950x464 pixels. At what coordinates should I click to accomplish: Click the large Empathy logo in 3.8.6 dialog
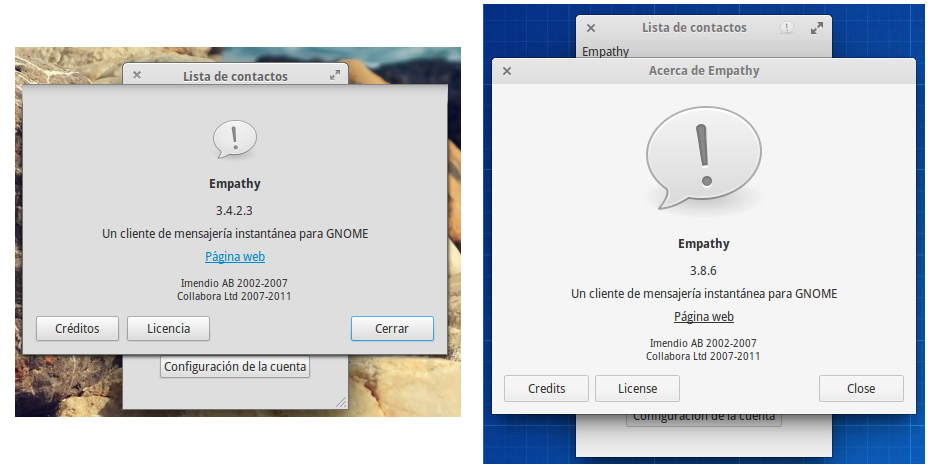703,157
